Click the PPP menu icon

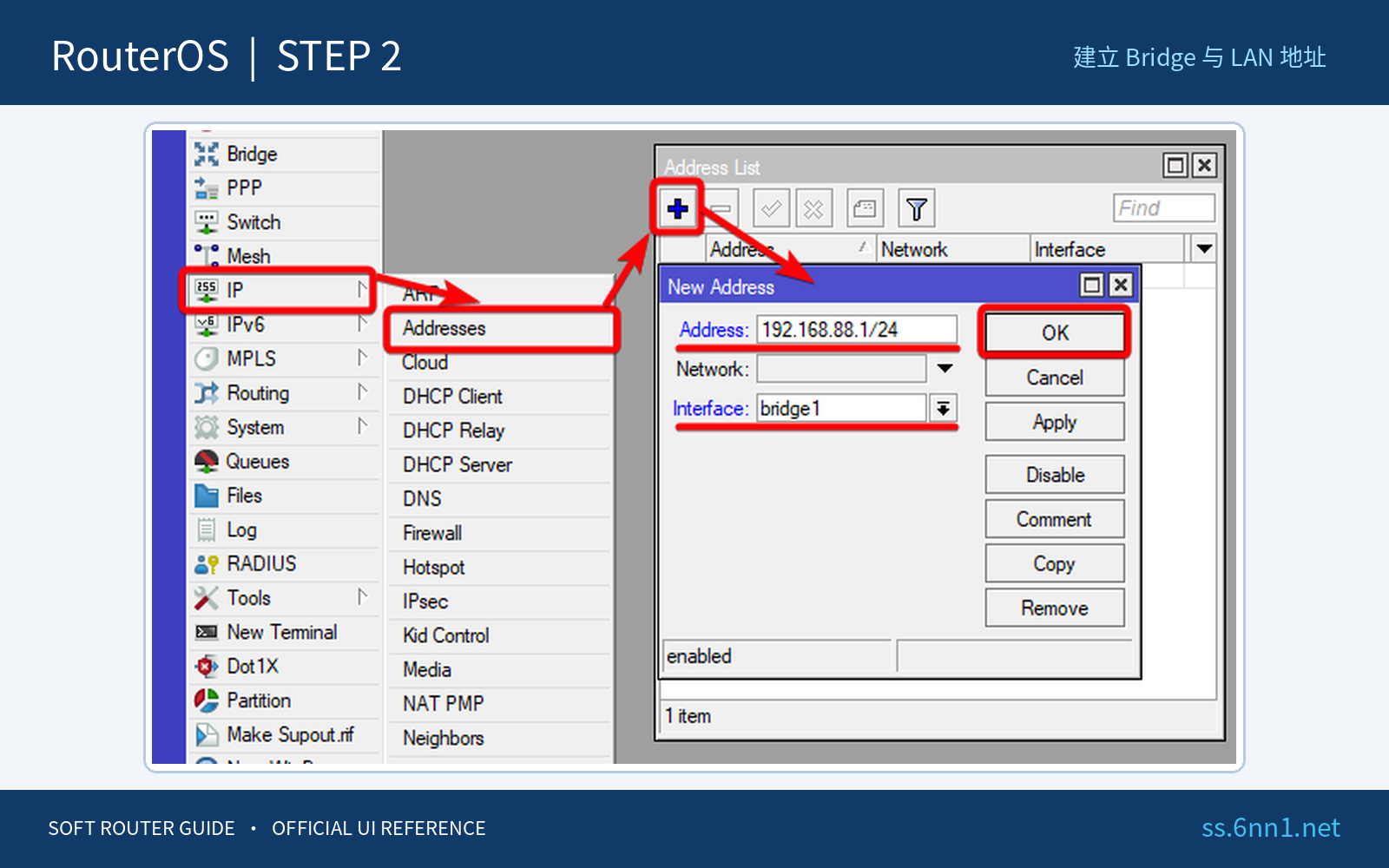[x=207, y=187]
